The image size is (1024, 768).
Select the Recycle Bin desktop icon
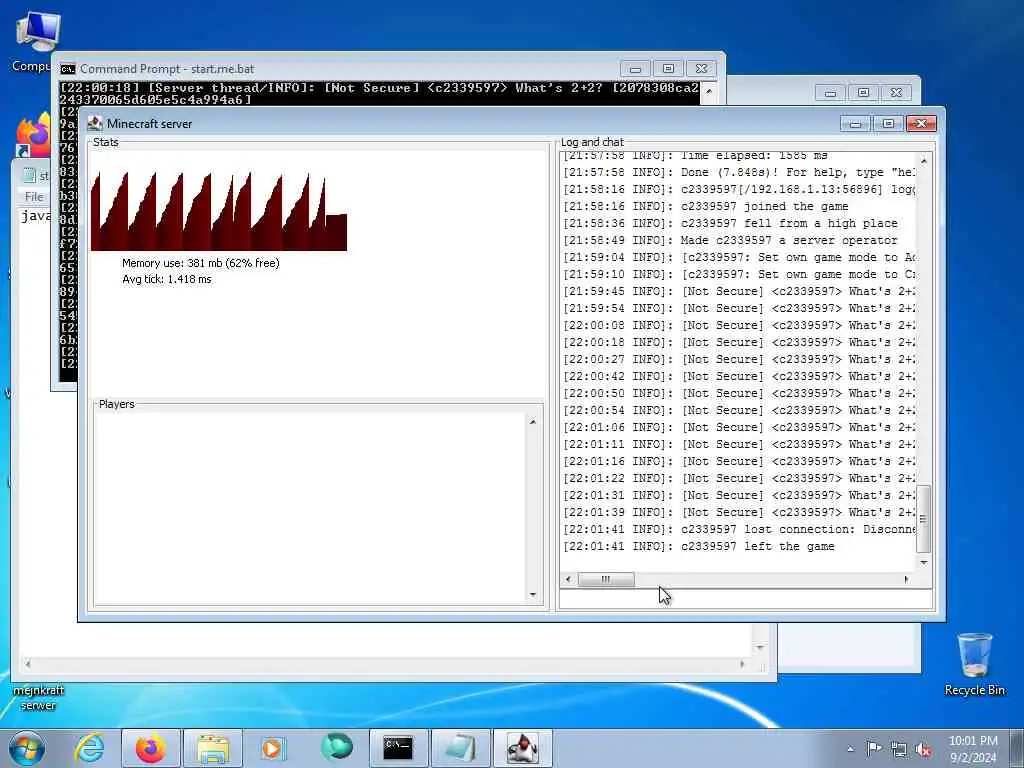click(x=974, y=664)
